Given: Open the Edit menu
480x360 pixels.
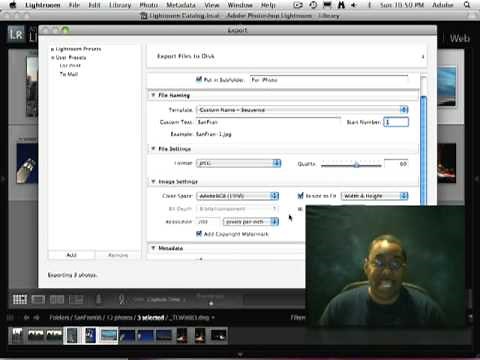Looking at the screenshot, I should point(94,5).
